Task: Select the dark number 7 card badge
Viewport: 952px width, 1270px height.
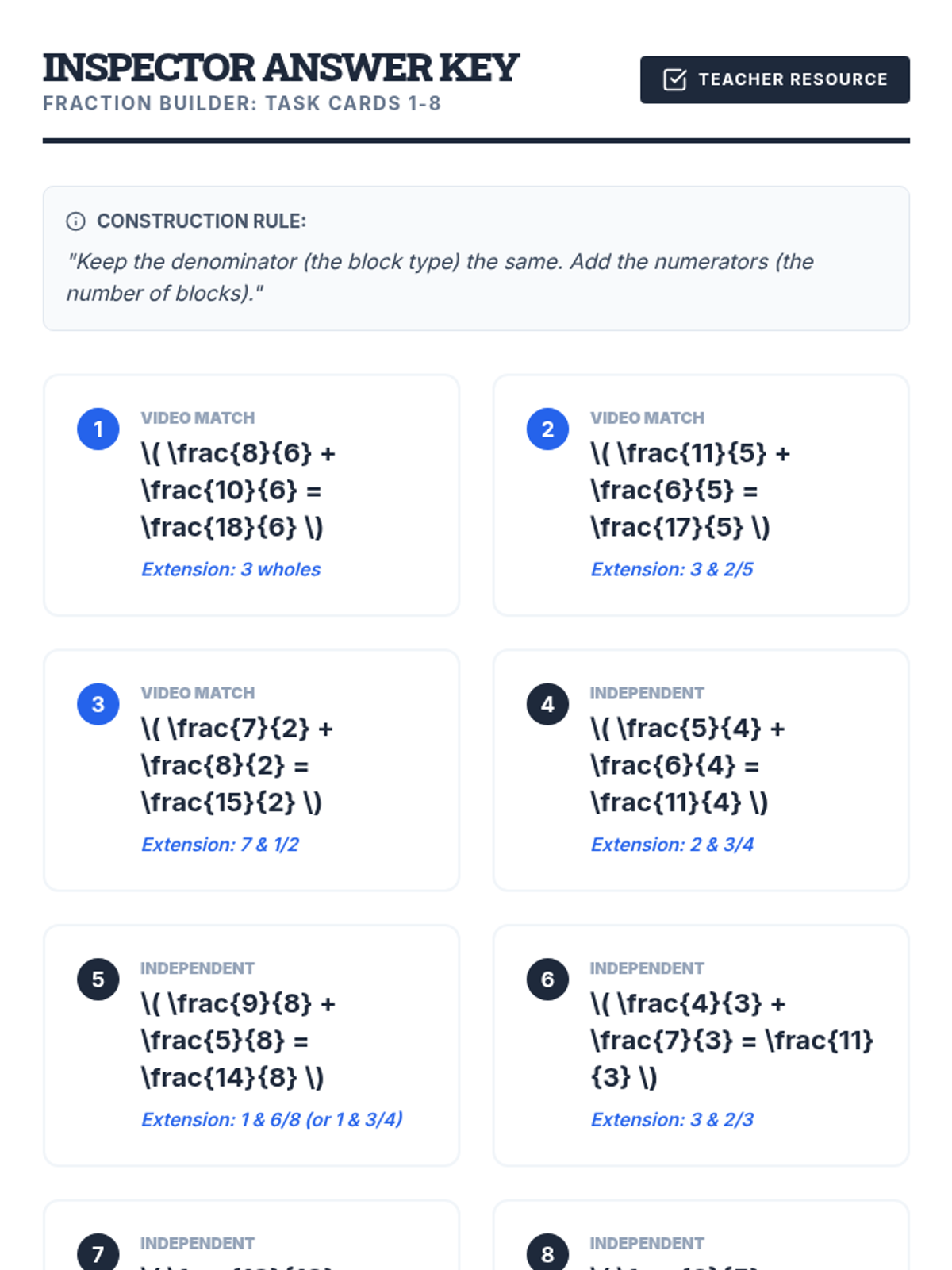Action: [98, 1252]
